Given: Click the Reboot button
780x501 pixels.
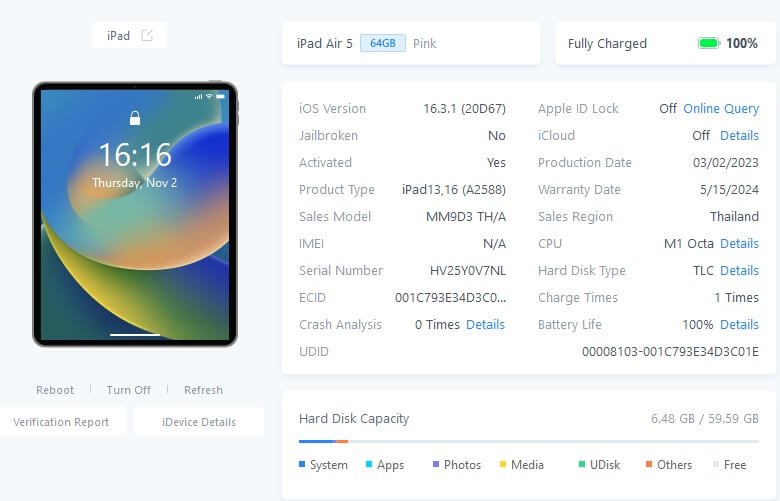Looking at the screenshot, I should point(55,390).
